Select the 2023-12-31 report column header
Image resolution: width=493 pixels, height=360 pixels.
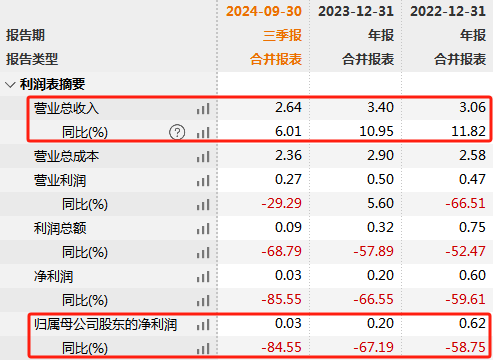[x=356, y=11]
